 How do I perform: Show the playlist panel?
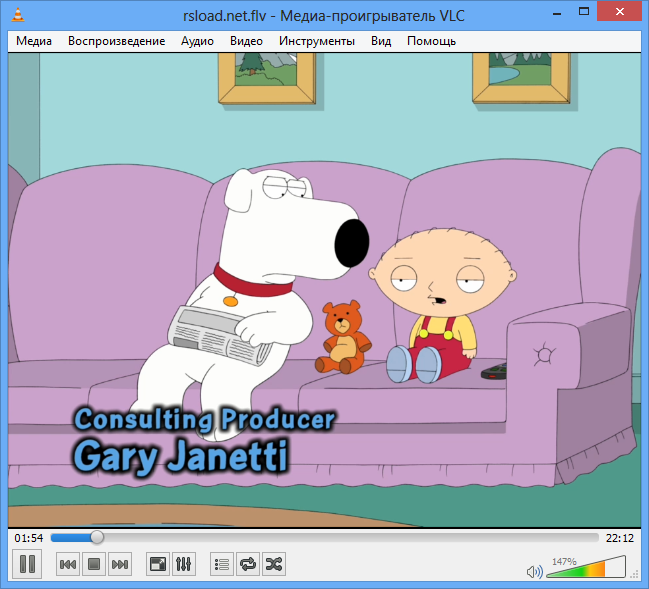(x=222, y=564)
